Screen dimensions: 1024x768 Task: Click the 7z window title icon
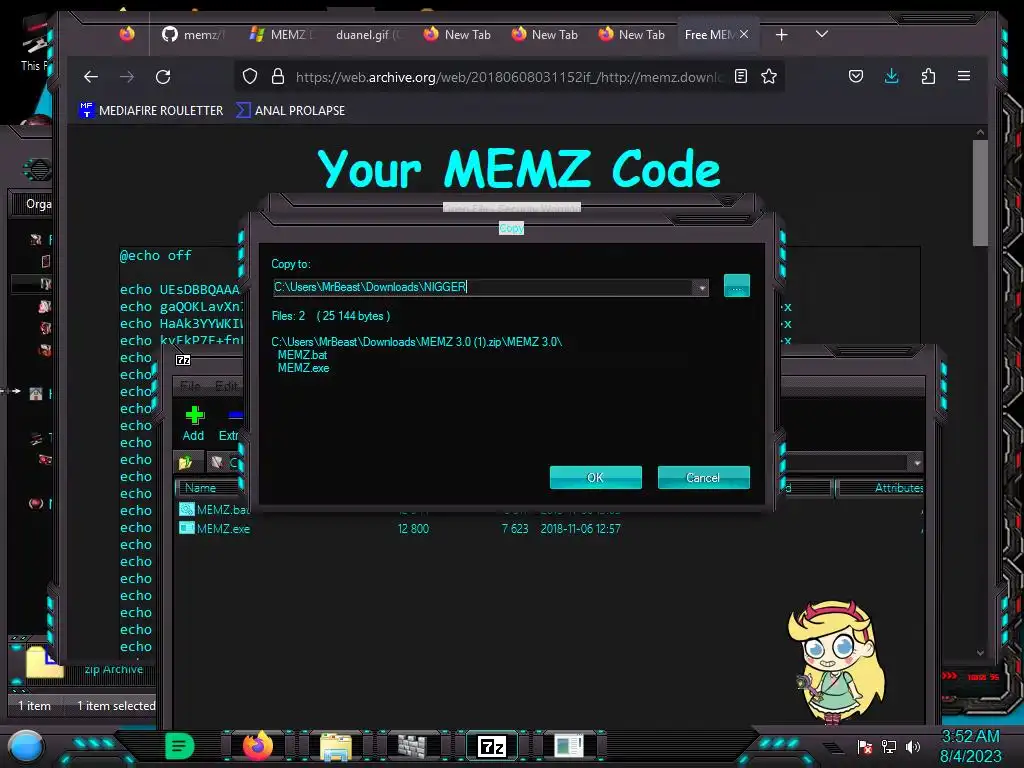(x=184, y=360)
